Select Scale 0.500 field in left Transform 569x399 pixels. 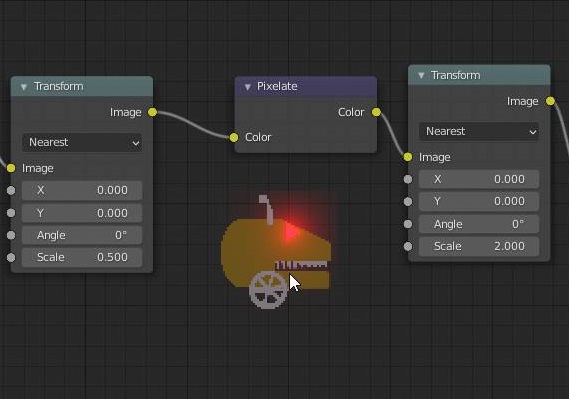(82, 258)
